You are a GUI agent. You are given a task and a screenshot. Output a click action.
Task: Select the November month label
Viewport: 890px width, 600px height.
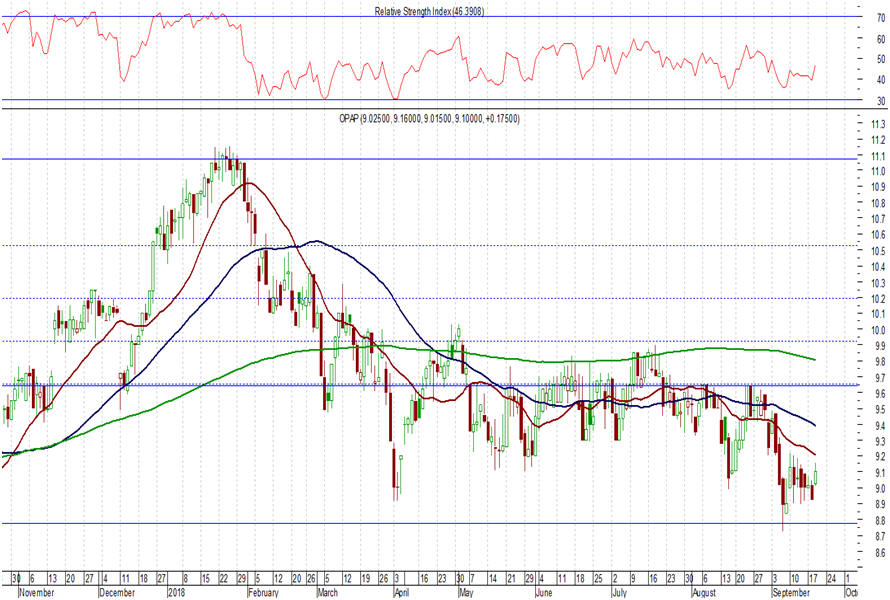37,593
